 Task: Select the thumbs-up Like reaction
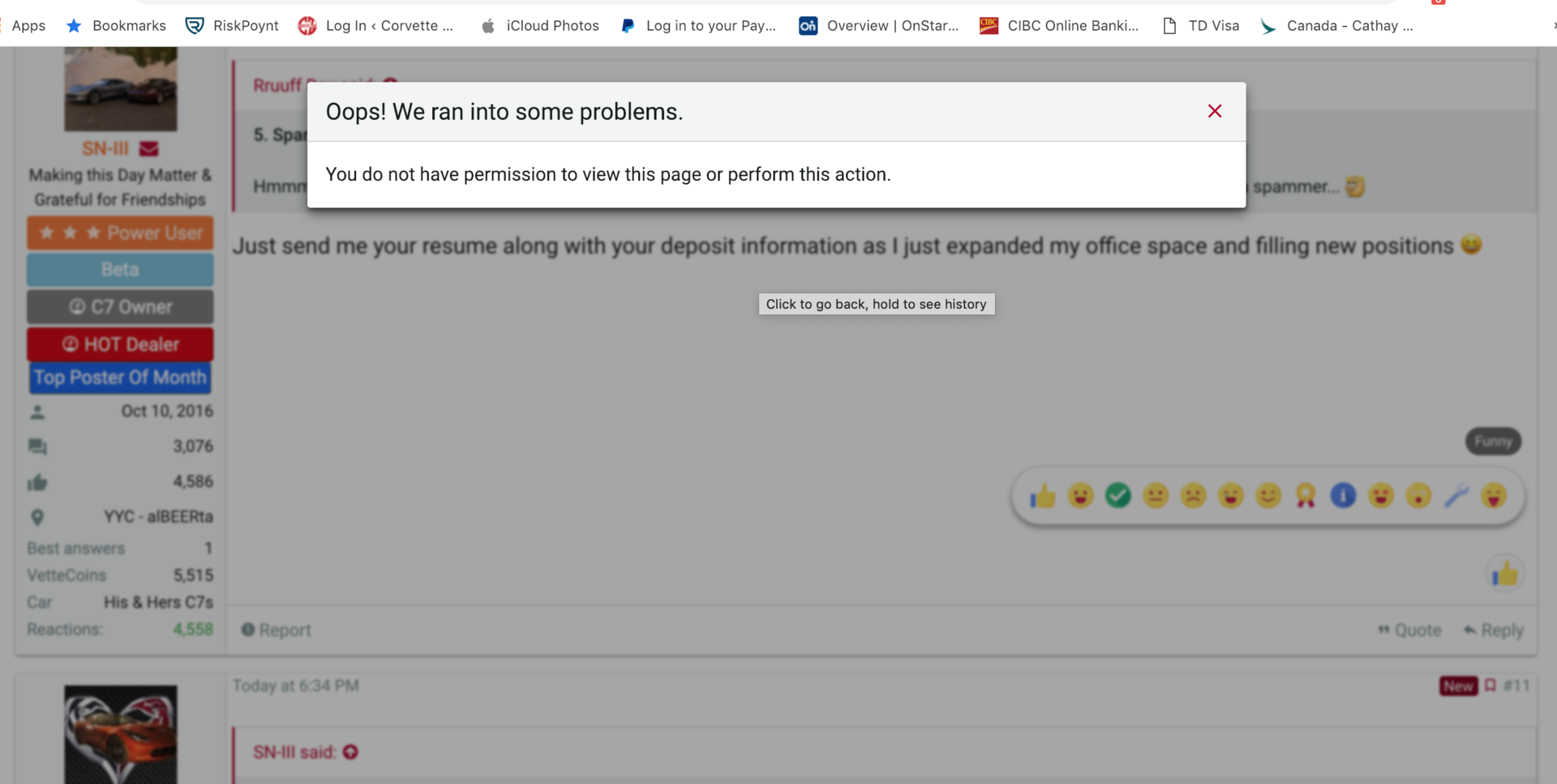coord(1044,495)
